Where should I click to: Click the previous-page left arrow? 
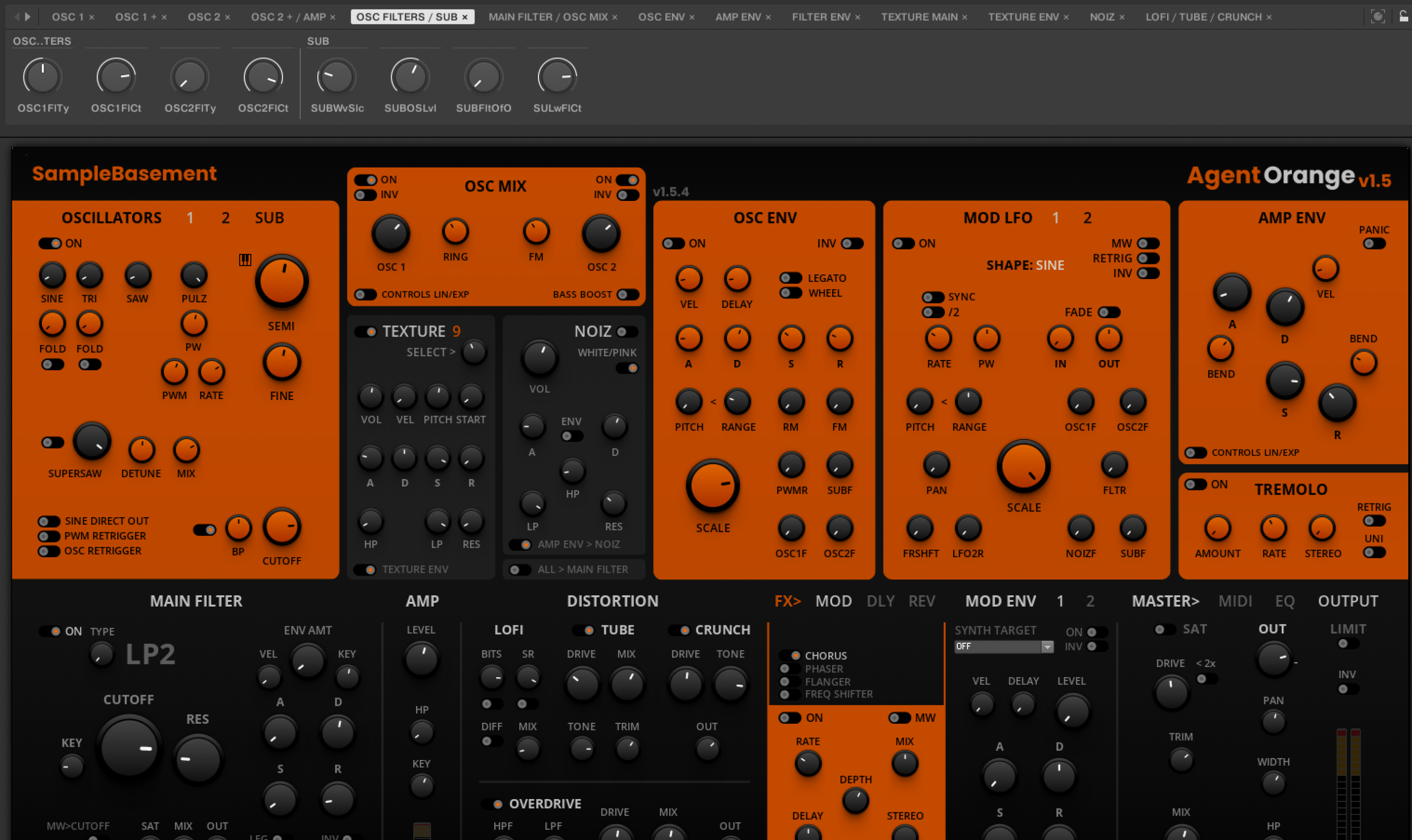[x=16, y=16]
